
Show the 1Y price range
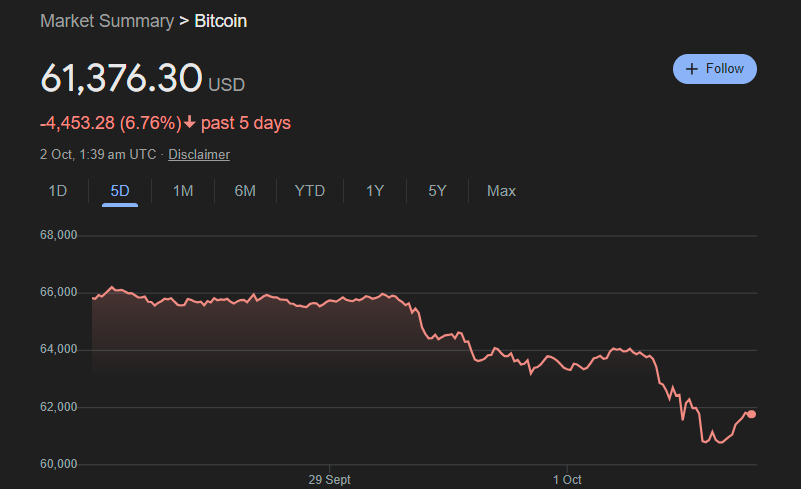tap(375, 190)
